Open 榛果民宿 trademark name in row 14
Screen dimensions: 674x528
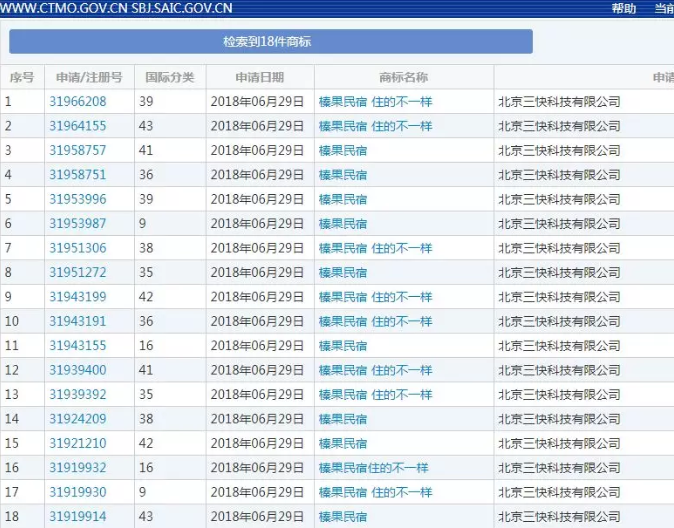click(x=343, y=419)
